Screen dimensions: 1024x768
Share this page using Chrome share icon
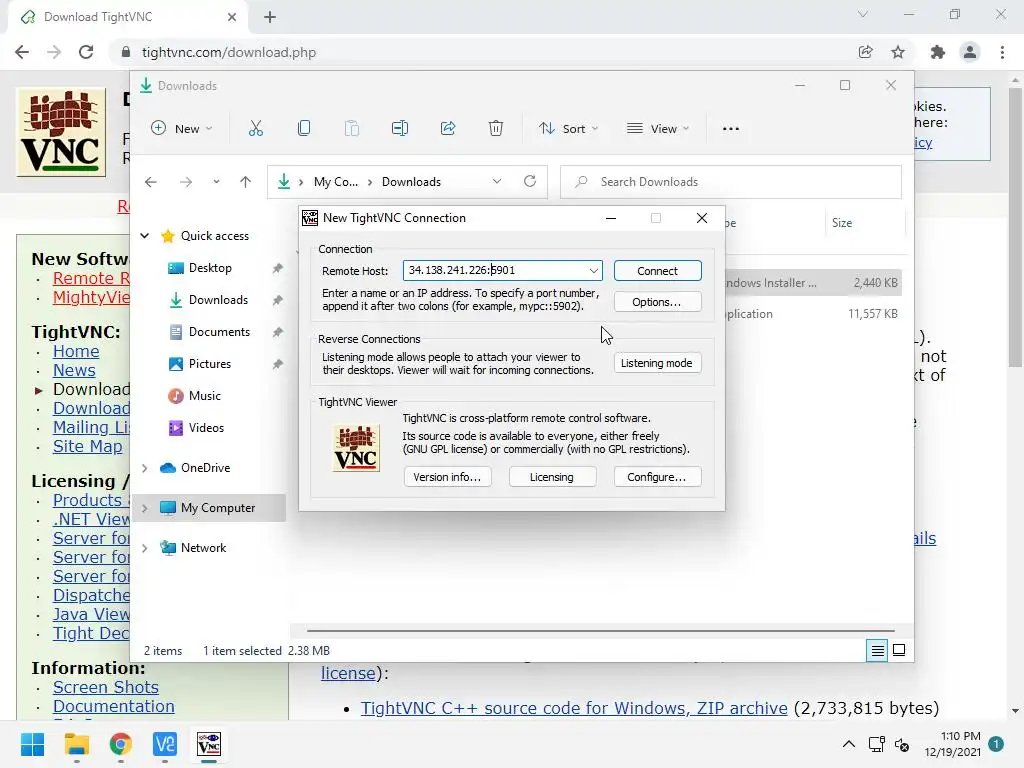pyautogui.click(x=866, y=52)
